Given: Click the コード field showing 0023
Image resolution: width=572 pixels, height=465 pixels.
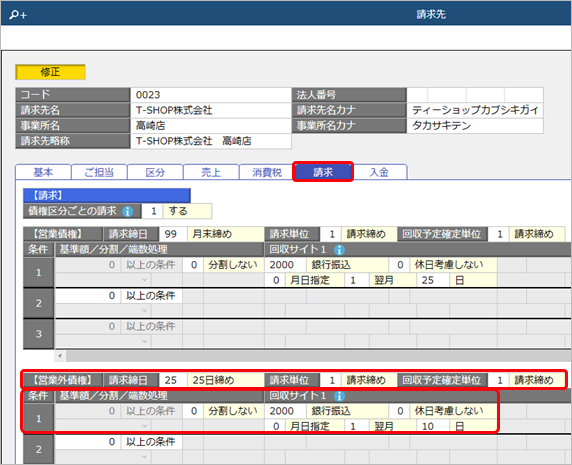Looking at the screenshot, I should tap(211, 95).
